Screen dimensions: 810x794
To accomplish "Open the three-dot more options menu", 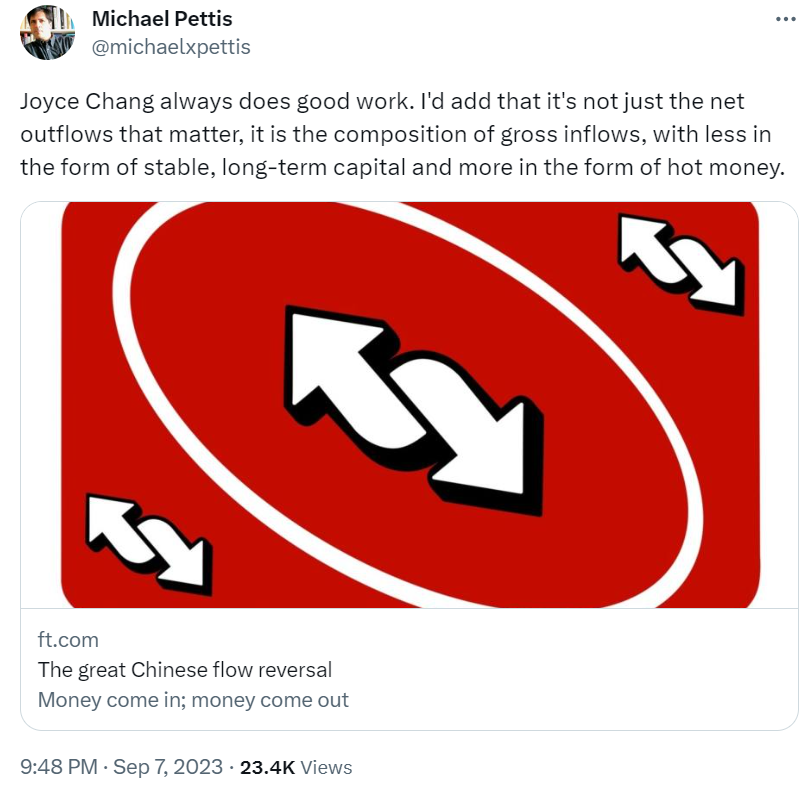I will pos(787,20).
